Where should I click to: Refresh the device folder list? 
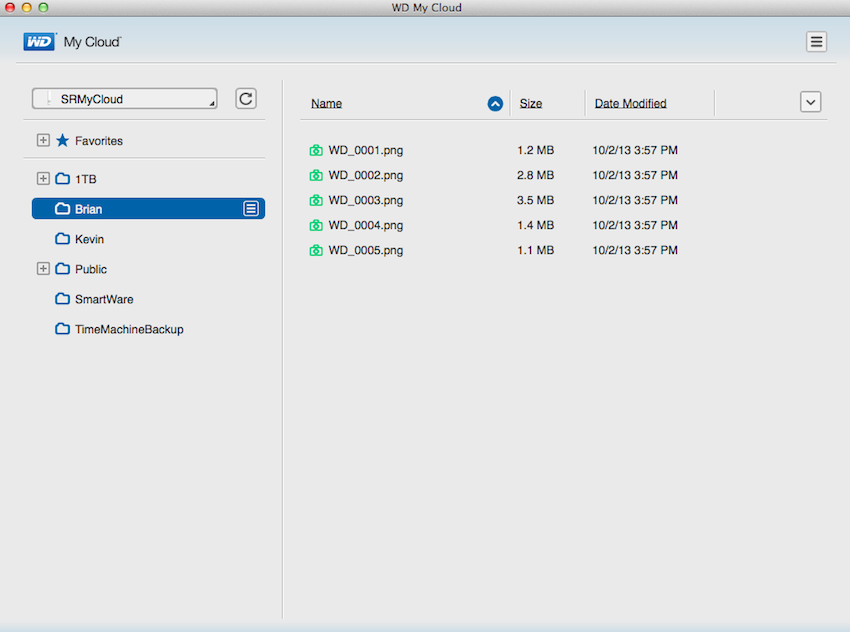pos(246,99)
